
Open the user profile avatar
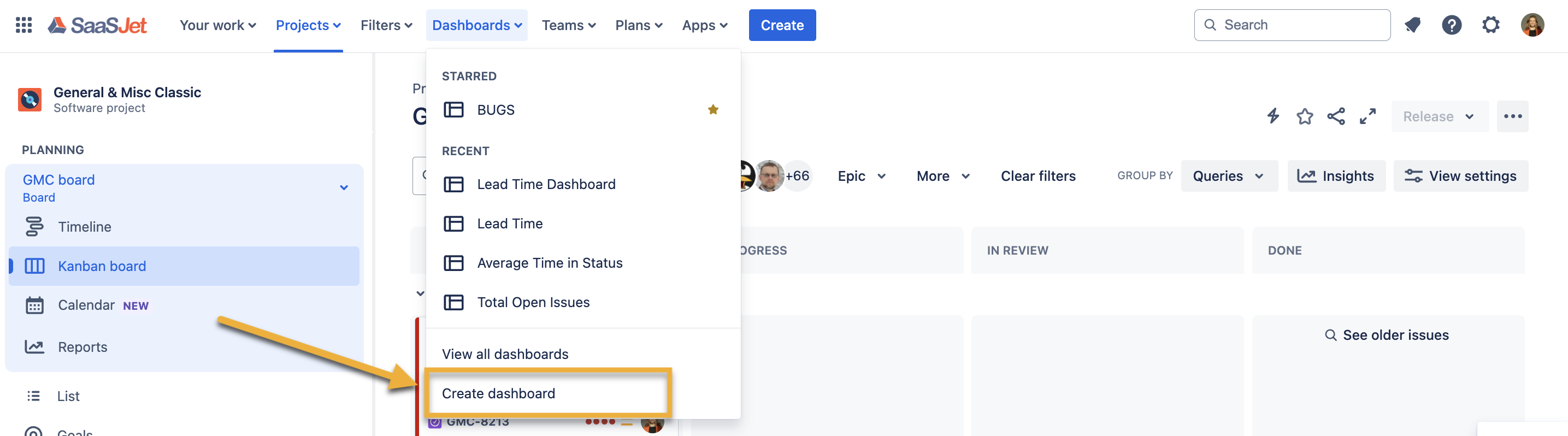point(1531,25)
